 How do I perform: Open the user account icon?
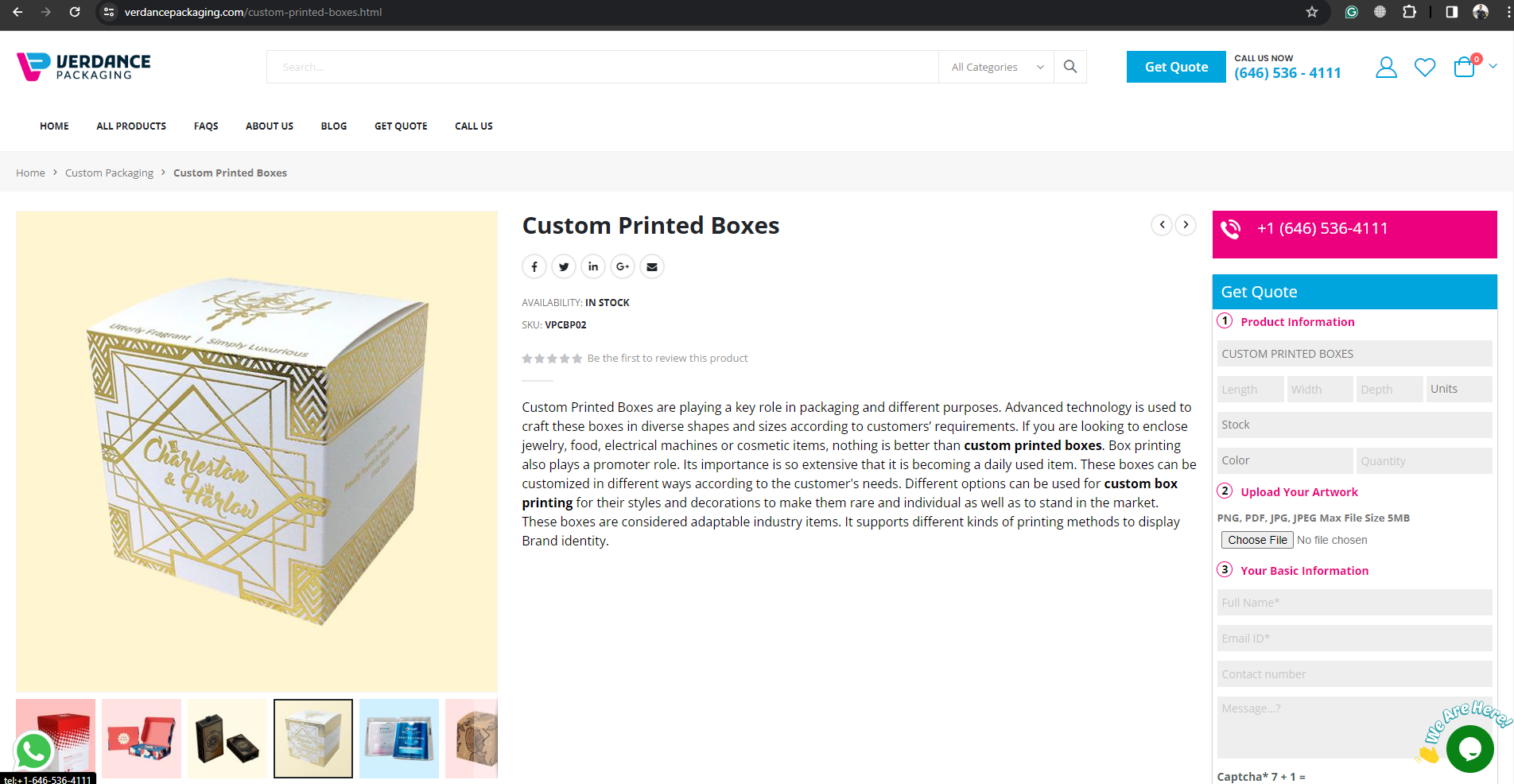pyautogui.click(x=1386, y=68)
